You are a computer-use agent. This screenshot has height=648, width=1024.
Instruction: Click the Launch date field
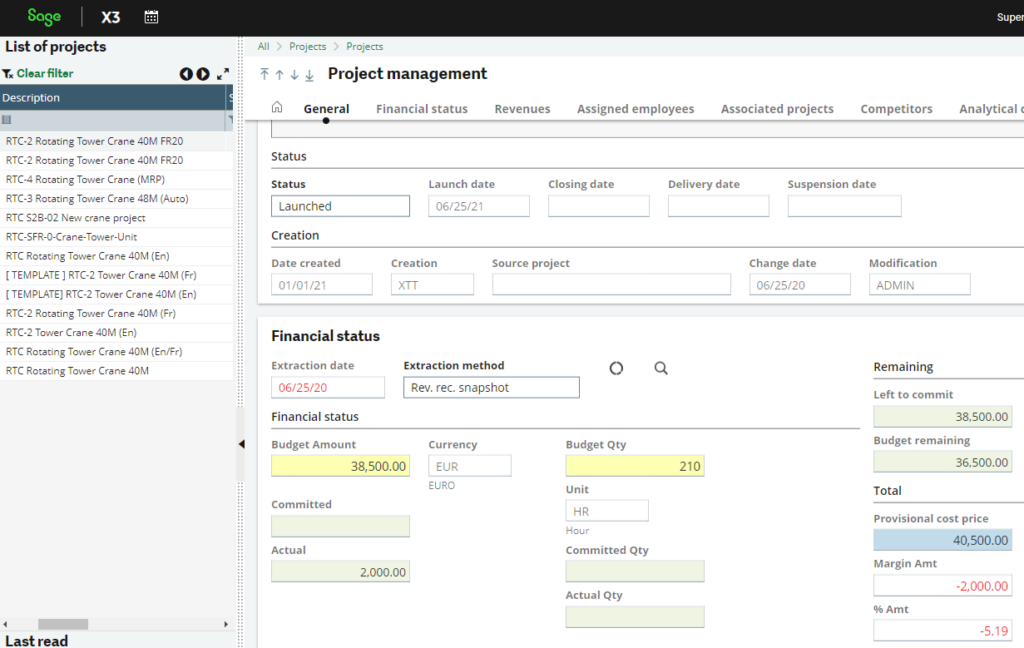(479, 206)
